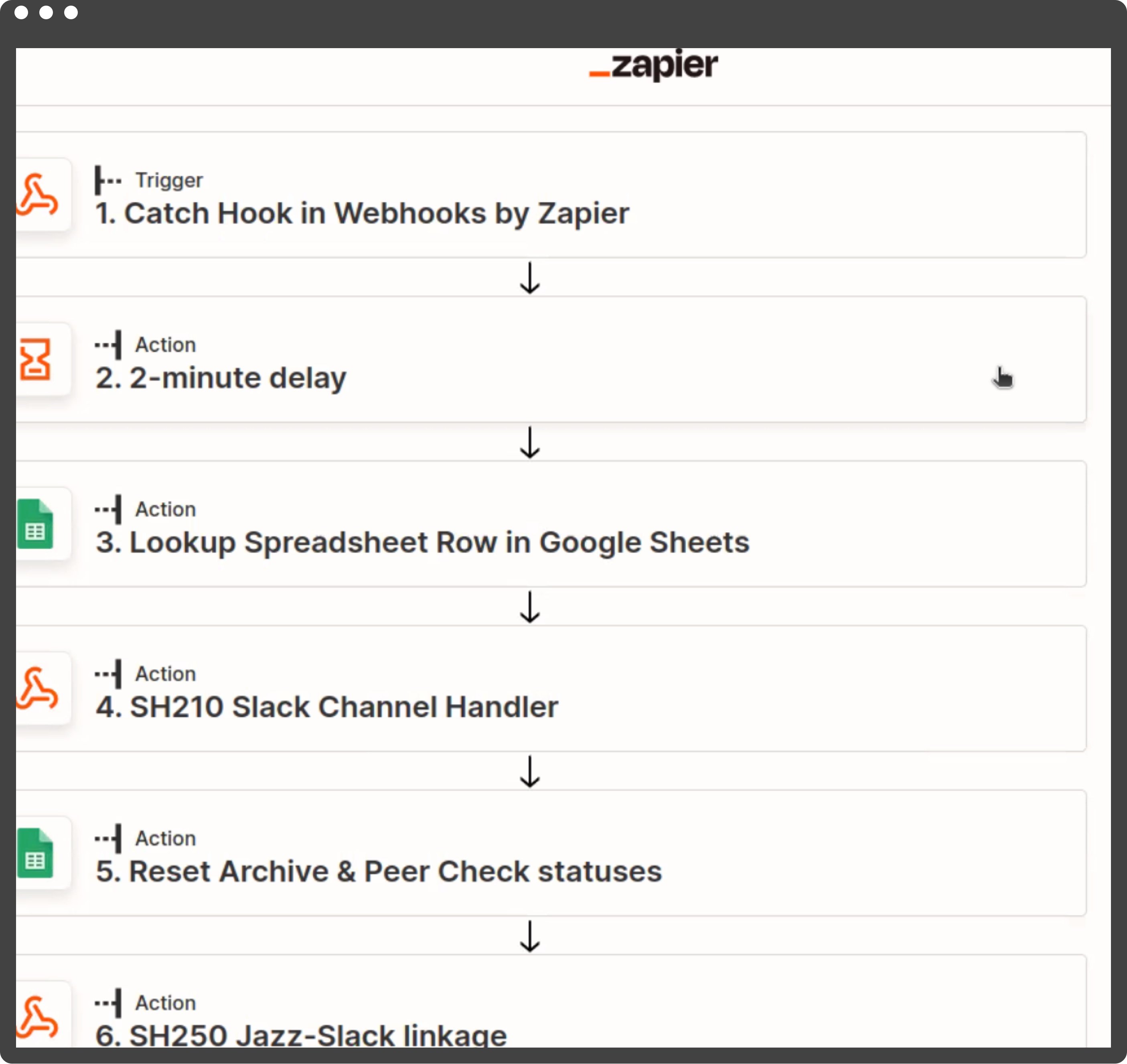The image size is (1127, 1064).
Task: Click the arrow between steps 1 and 2
Action: [529, 278]
